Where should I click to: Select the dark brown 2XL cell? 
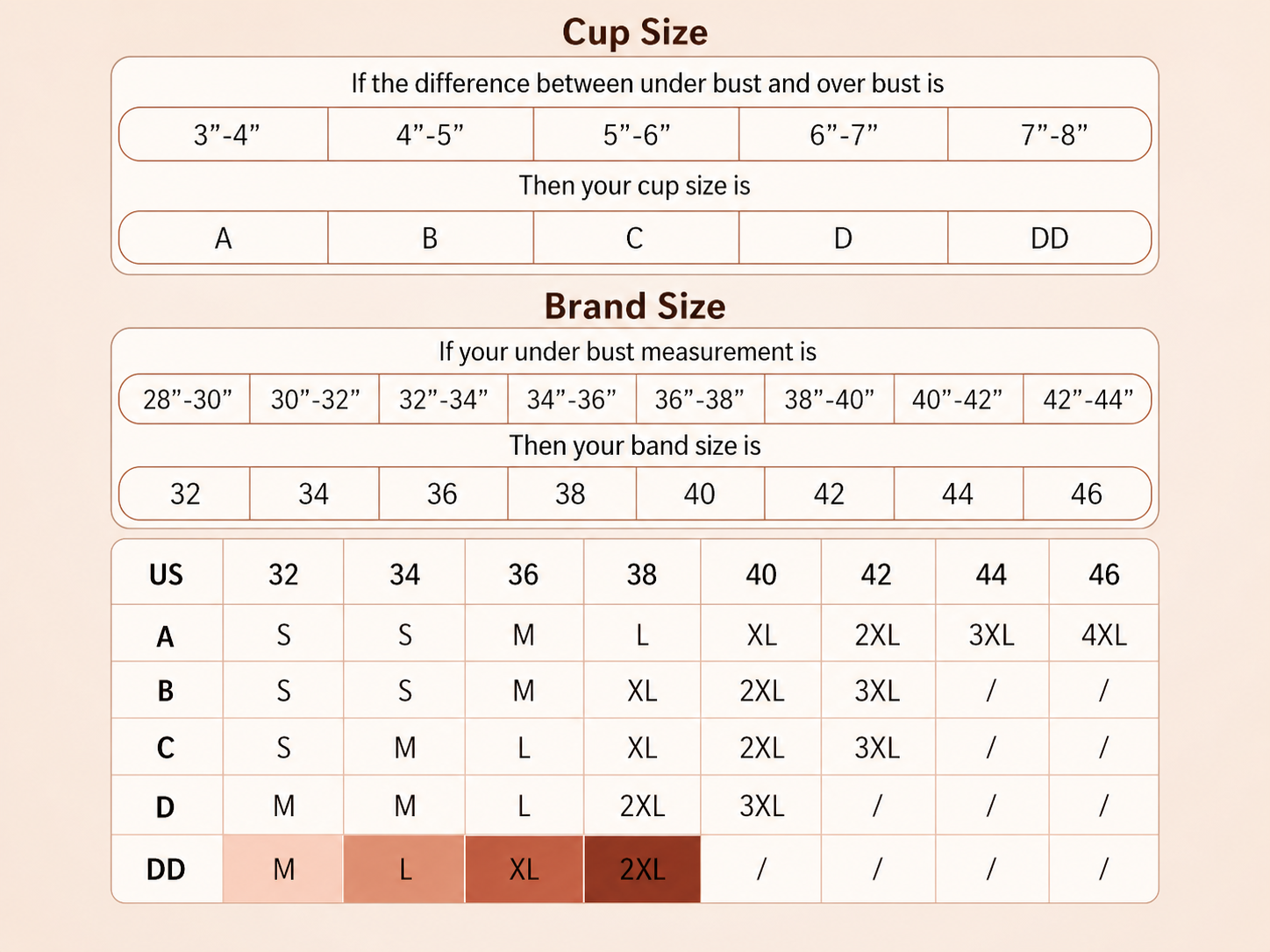coord(642,869)
